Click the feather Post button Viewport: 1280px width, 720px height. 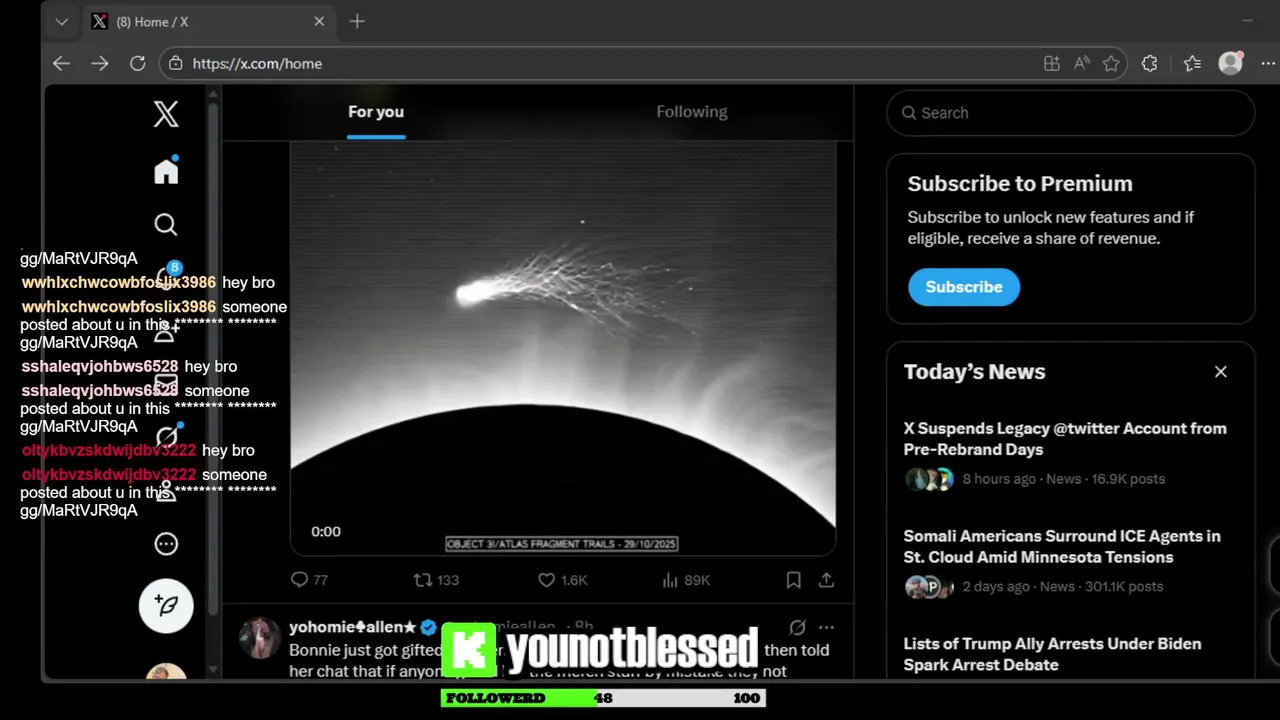point(166,605)
